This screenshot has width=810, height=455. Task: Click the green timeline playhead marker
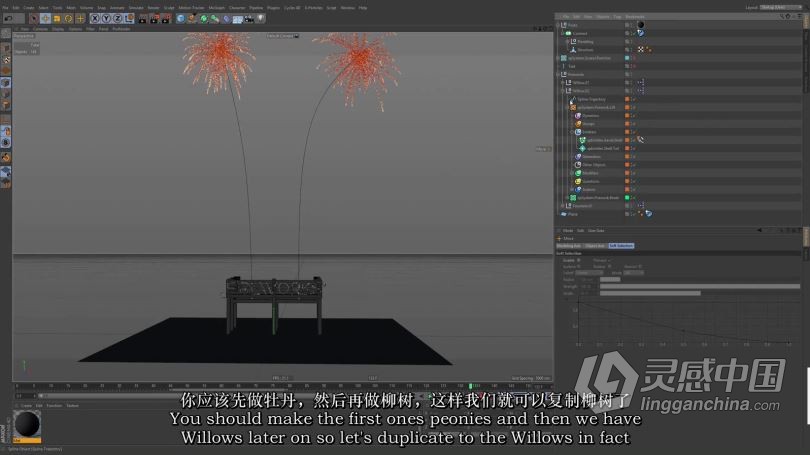(471, 386)
